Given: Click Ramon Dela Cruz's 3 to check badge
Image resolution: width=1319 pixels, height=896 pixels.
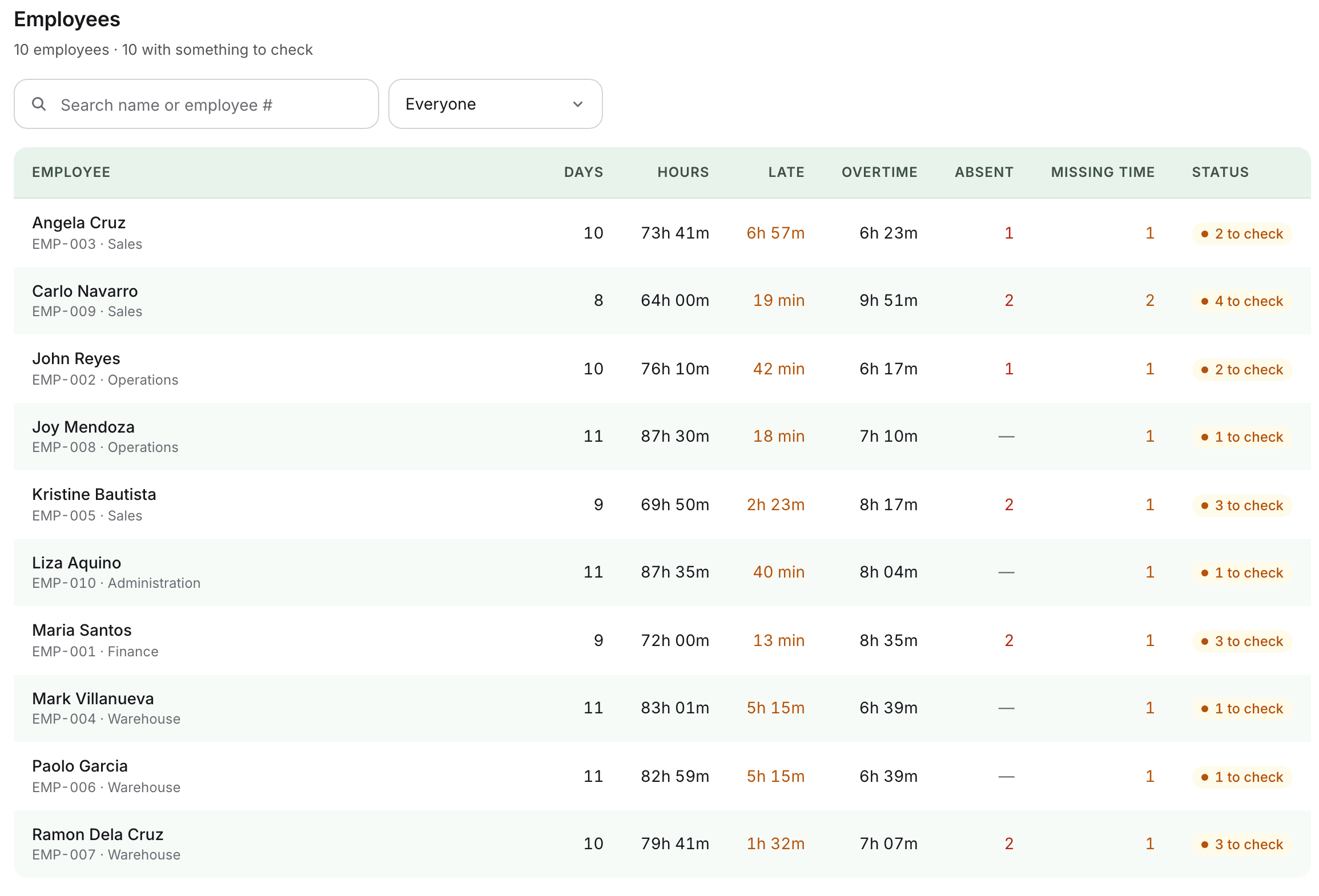Looking at the screenshot, I should [1242, 845].
